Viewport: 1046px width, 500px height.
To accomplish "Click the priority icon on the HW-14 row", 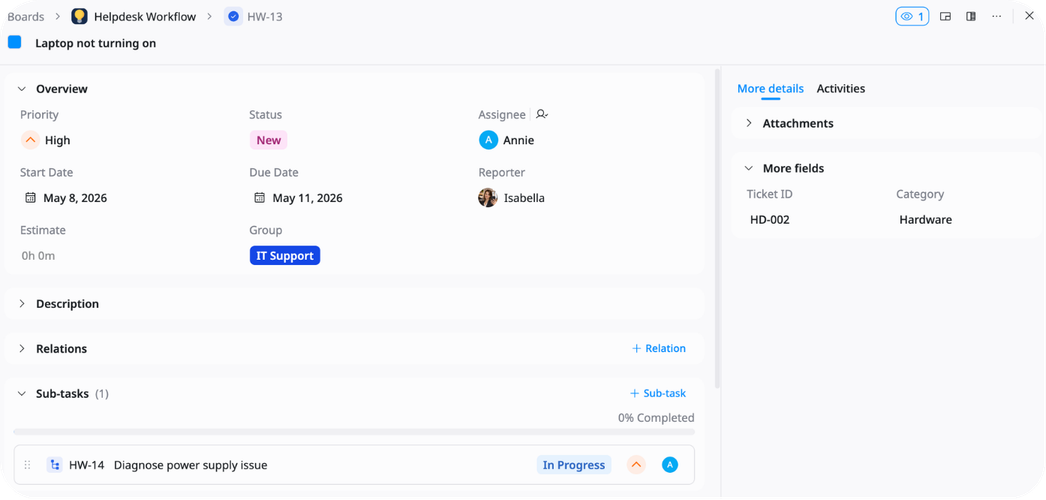I will click(x=636, y=465).
